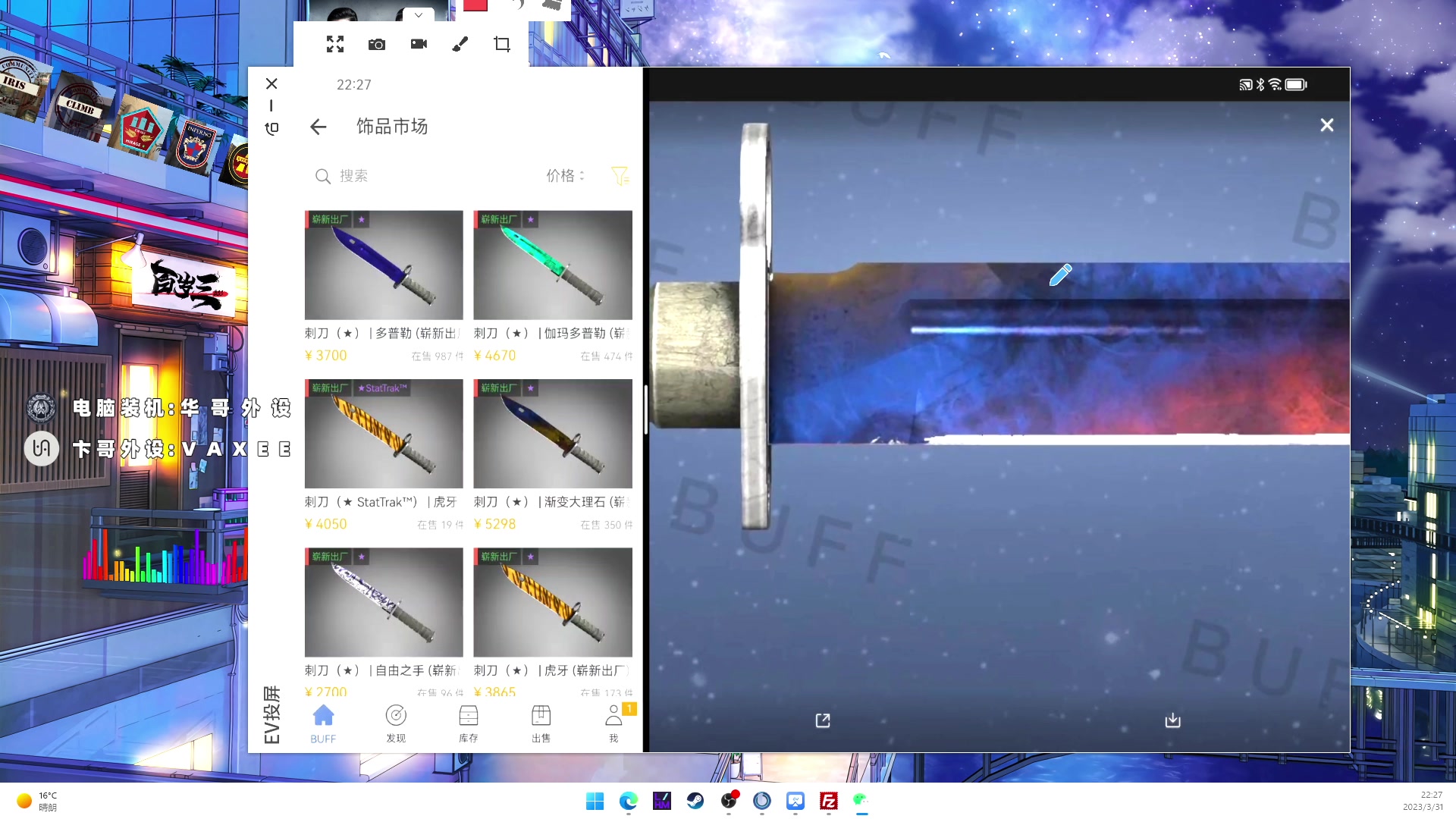
Task: Open Microsoft Edge from taskbar
Action: click(629, 801)
